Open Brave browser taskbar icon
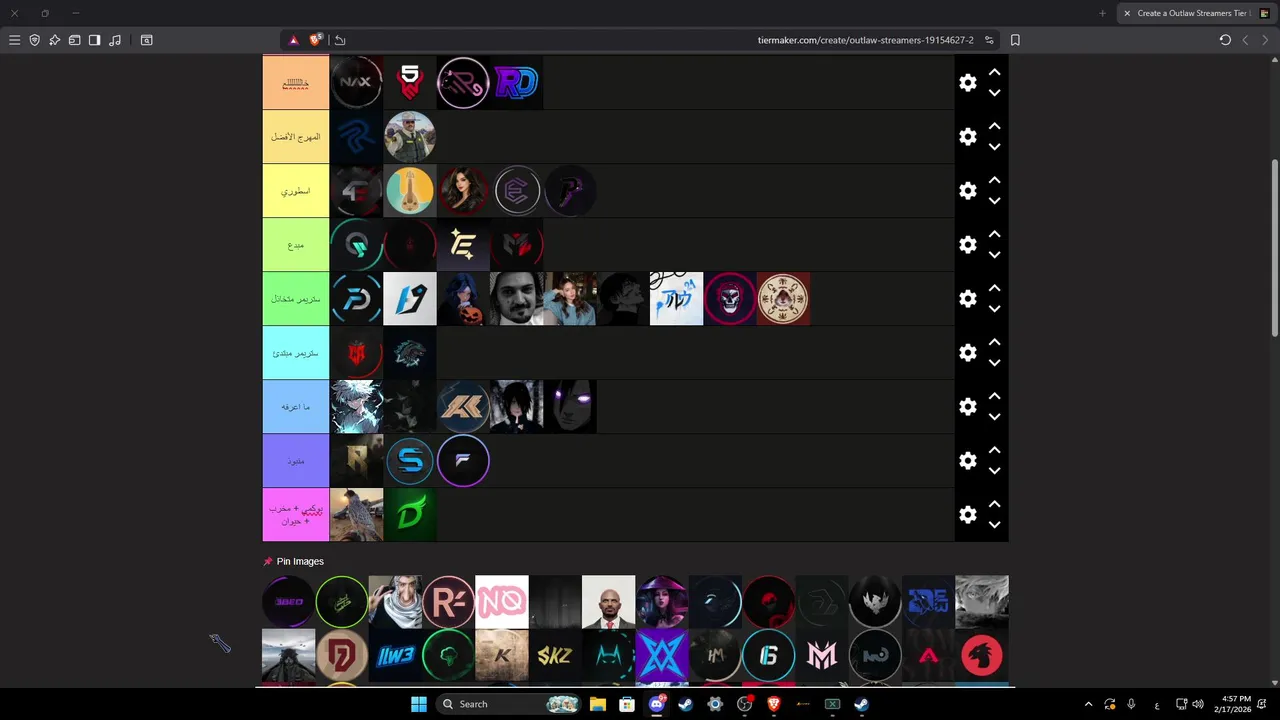 (773, 704)
